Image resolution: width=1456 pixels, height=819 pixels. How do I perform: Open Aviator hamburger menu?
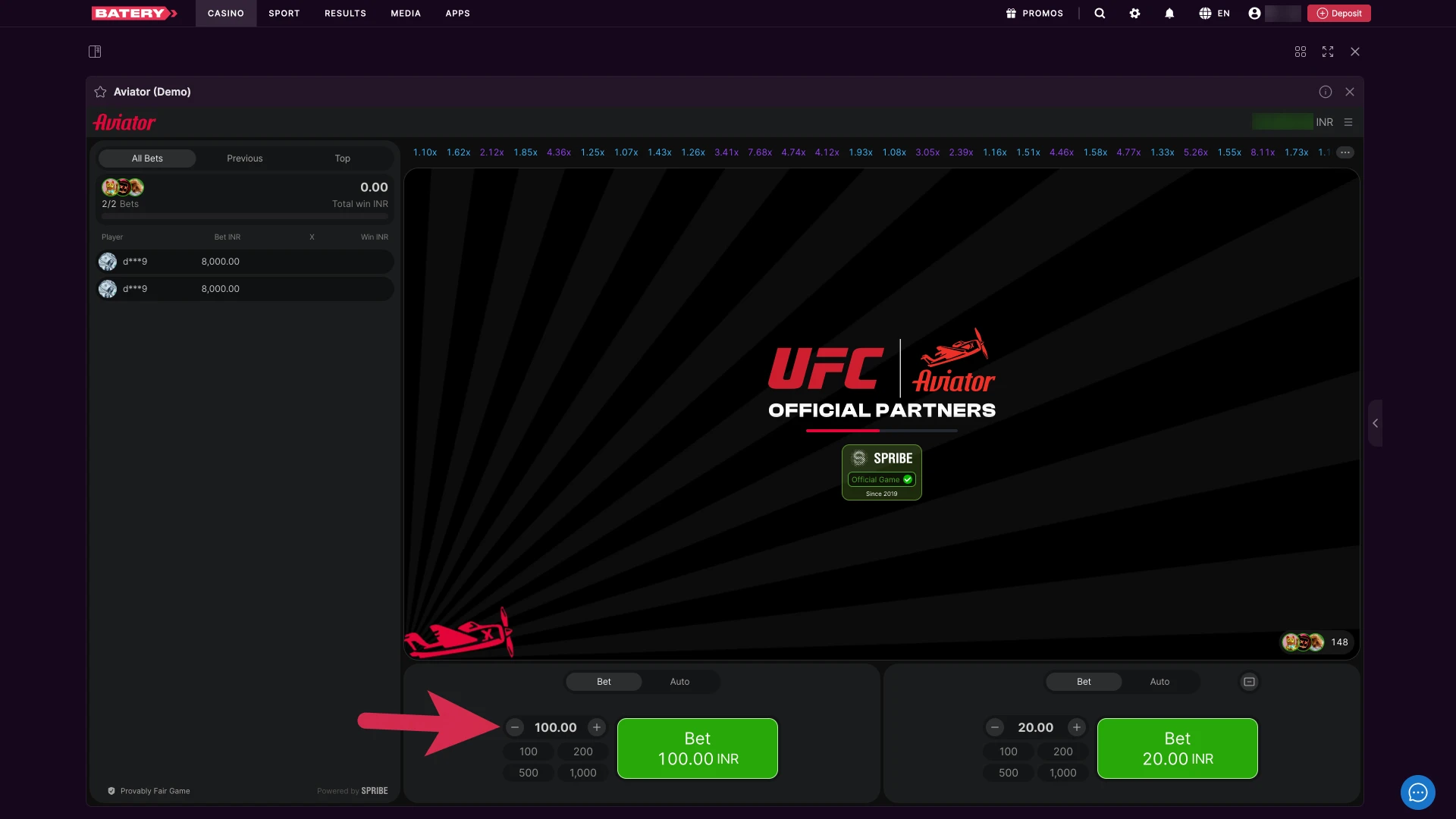[x=1348, y=122]
